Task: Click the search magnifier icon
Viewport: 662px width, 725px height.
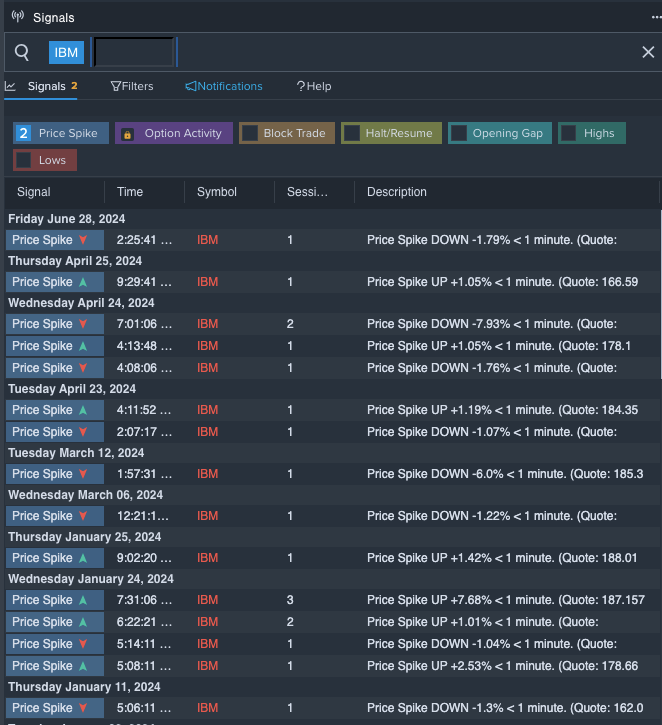Action: point(22,52)
